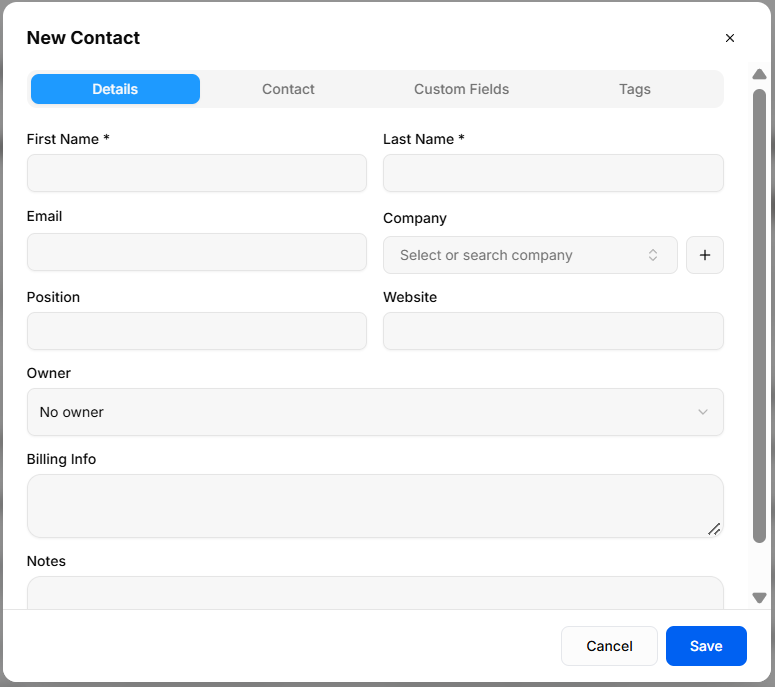The height and width of the screenshot is (687, 775).
Task: Click the scrollbar up arrow
Action: 759,75
